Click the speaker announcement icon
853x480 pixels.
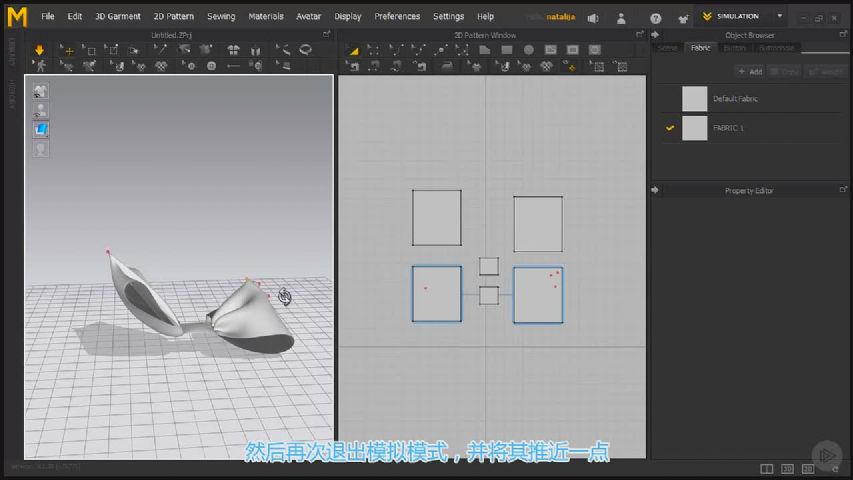(x=593, y=19)
